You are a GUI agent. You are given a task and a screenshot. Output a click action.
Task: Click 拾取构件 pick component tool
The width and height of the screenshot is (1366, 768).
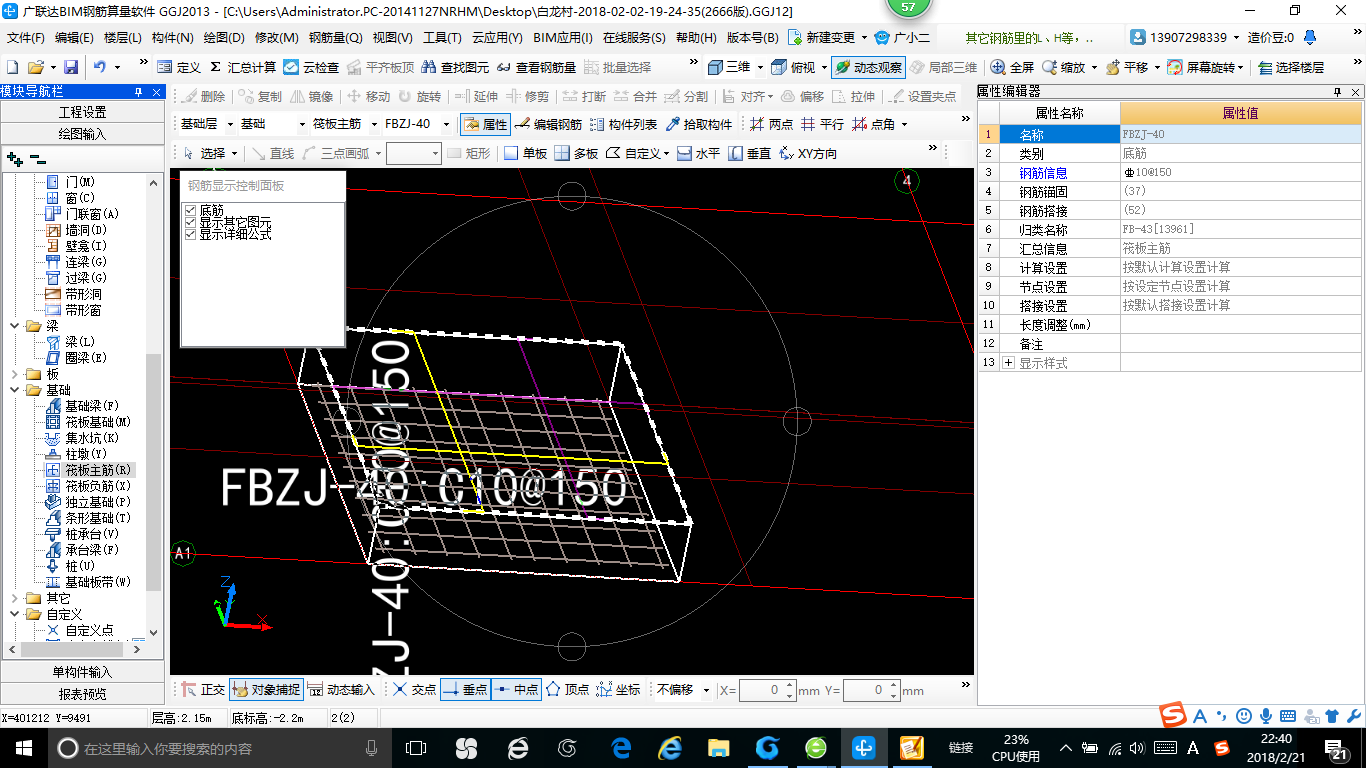(698, 124)
